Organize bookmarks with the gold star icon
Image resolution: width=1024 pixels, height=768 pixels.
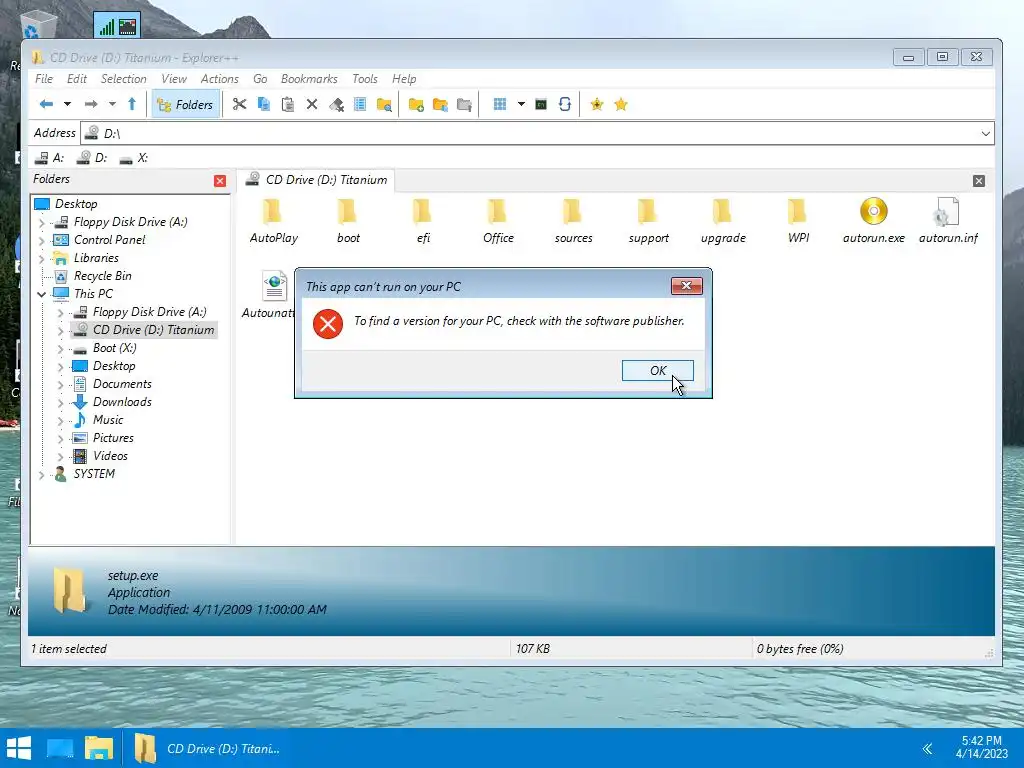(621, 104)
